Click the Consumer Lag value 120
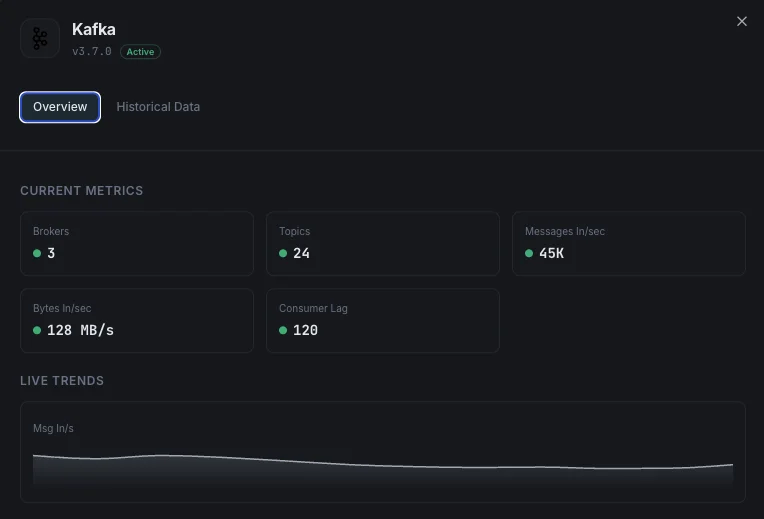 click(306, 330)
